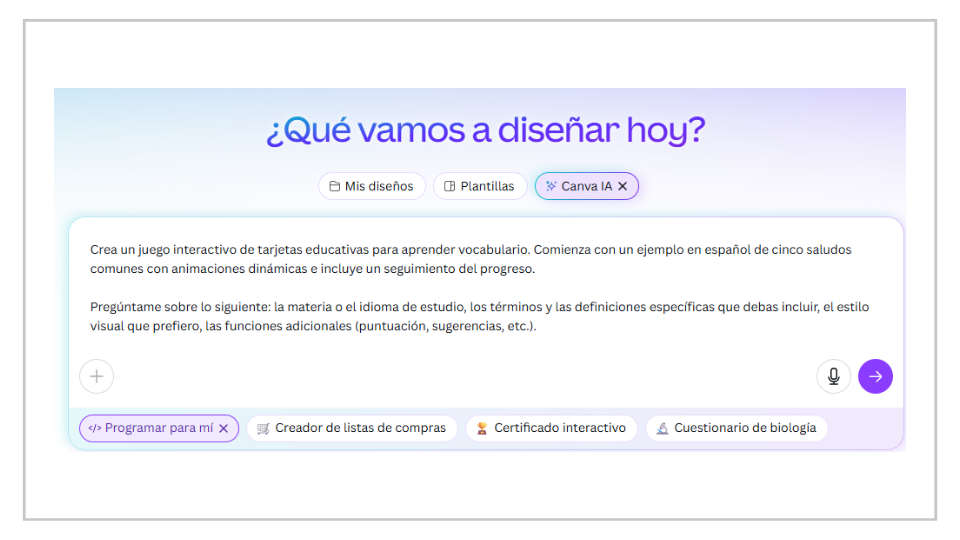
Task: Open the Mis diseños tab
Action: pos(372,187)
